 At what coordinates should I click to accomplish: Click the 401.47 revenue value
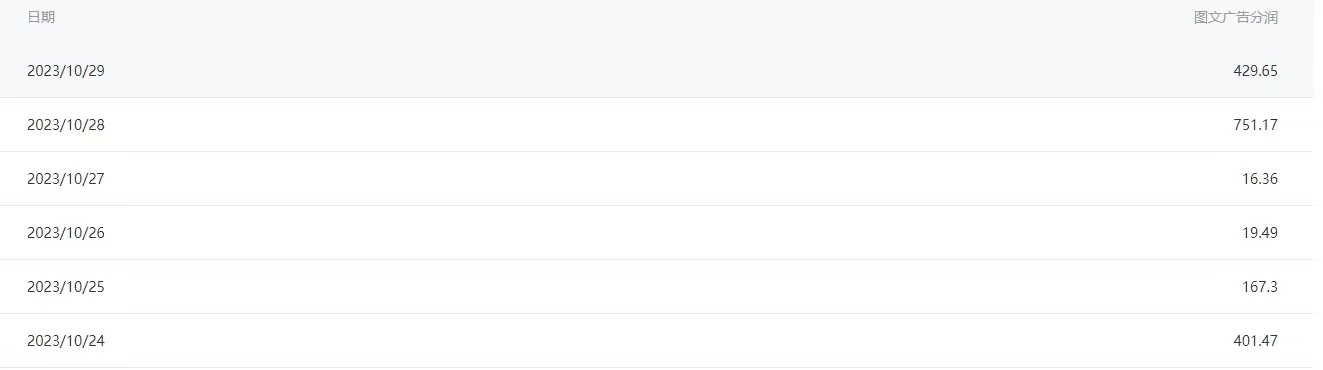click(1255, 341)
